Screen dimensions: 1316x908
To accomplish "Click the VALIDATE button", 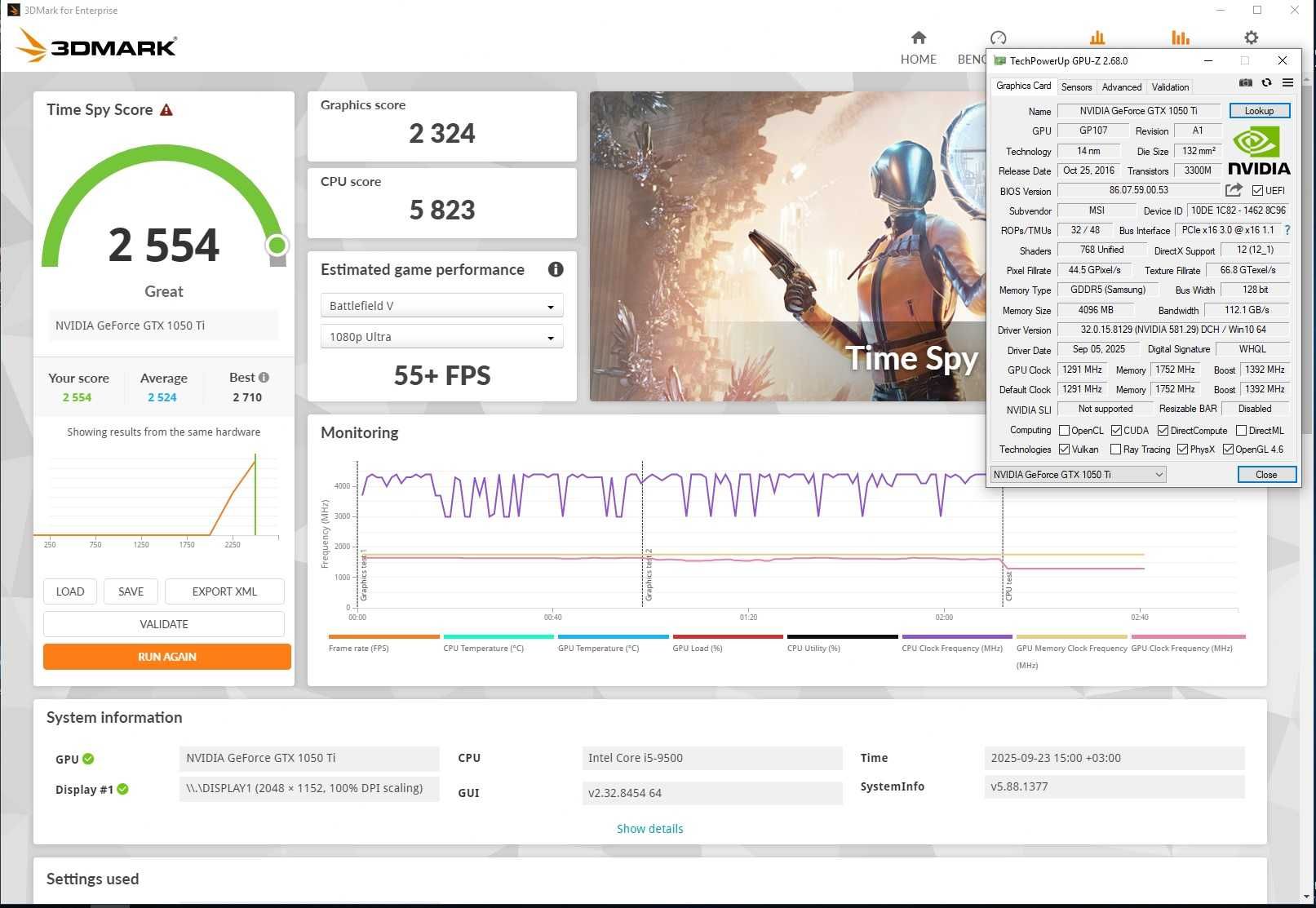I will 164,624.
